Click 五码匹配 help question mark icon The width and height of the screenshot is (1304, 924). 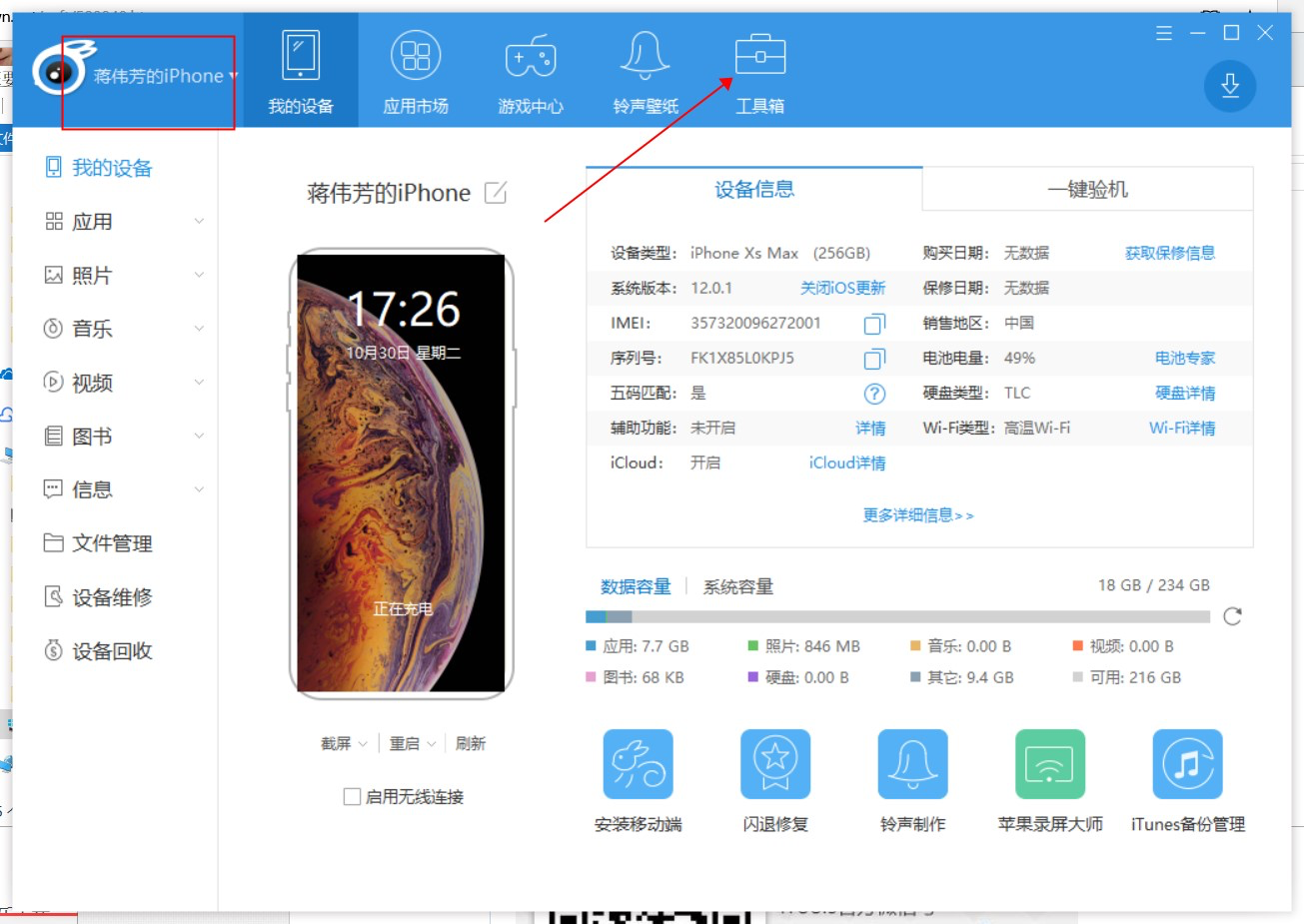tap(874, 393)
